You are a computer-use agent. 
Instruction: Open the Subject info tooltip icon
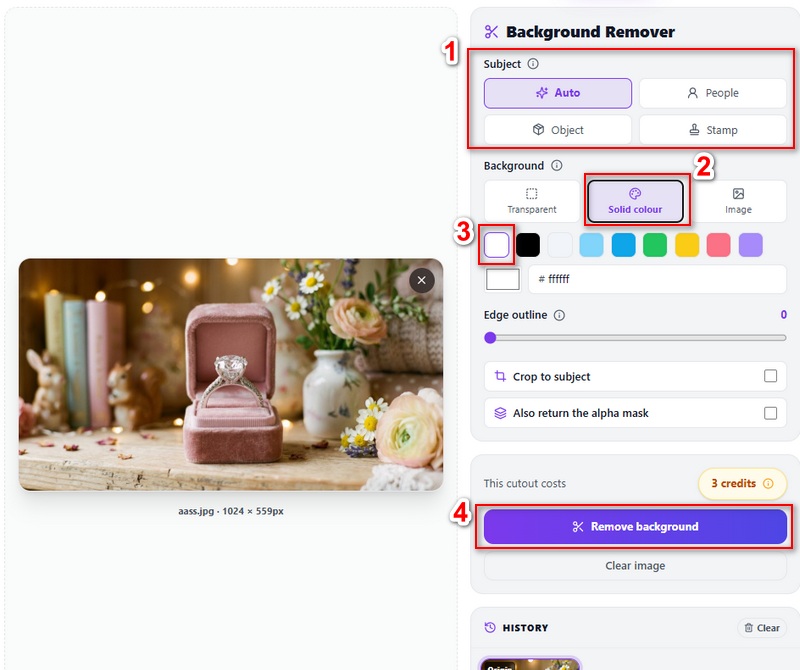coord(533,64)
